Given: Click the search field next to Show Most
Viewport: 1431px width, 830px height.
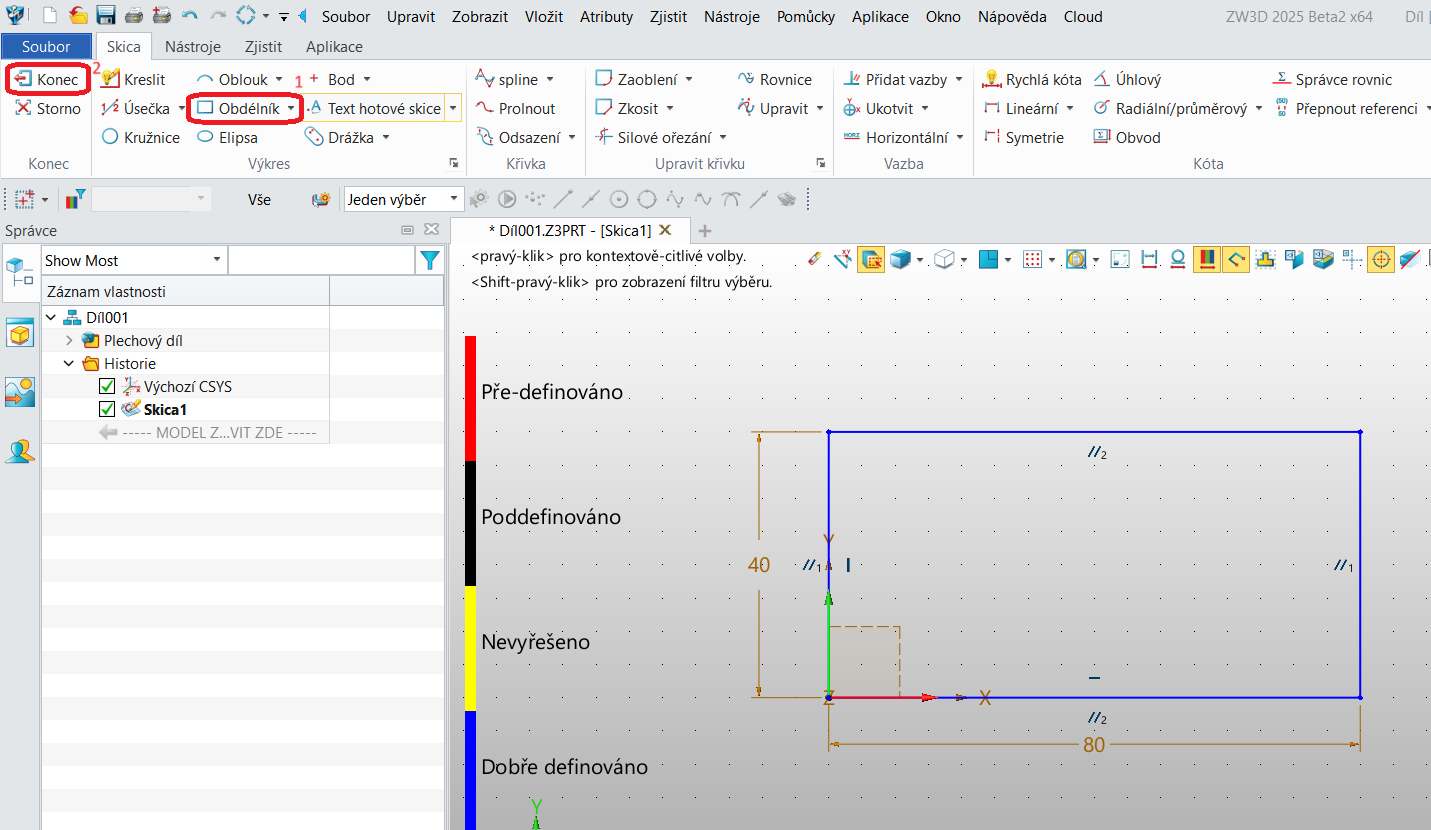Looking at the screenshot, I should pos(321,260).
